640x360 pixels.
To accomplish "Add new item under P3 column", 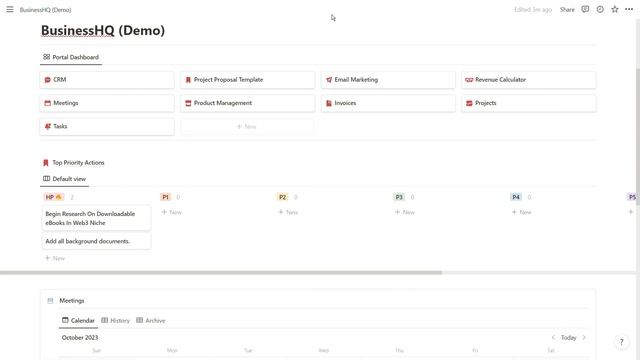I will pyautogui.click(x=405, y=212).
